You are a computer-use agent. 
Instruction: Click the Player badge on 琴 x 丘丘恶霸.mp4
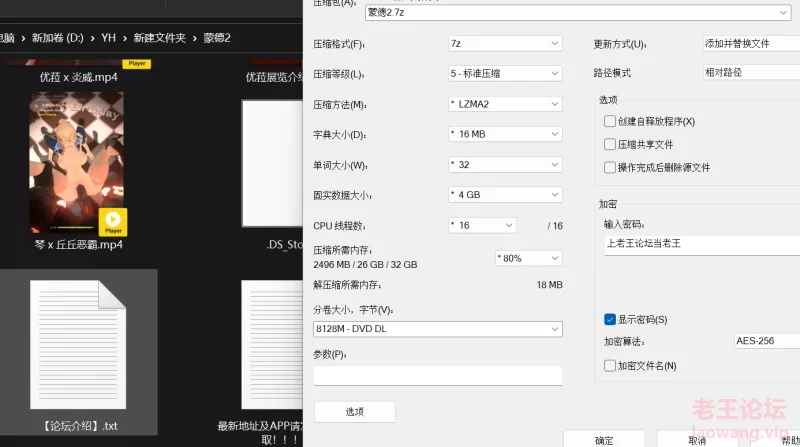tap(113, 222)
